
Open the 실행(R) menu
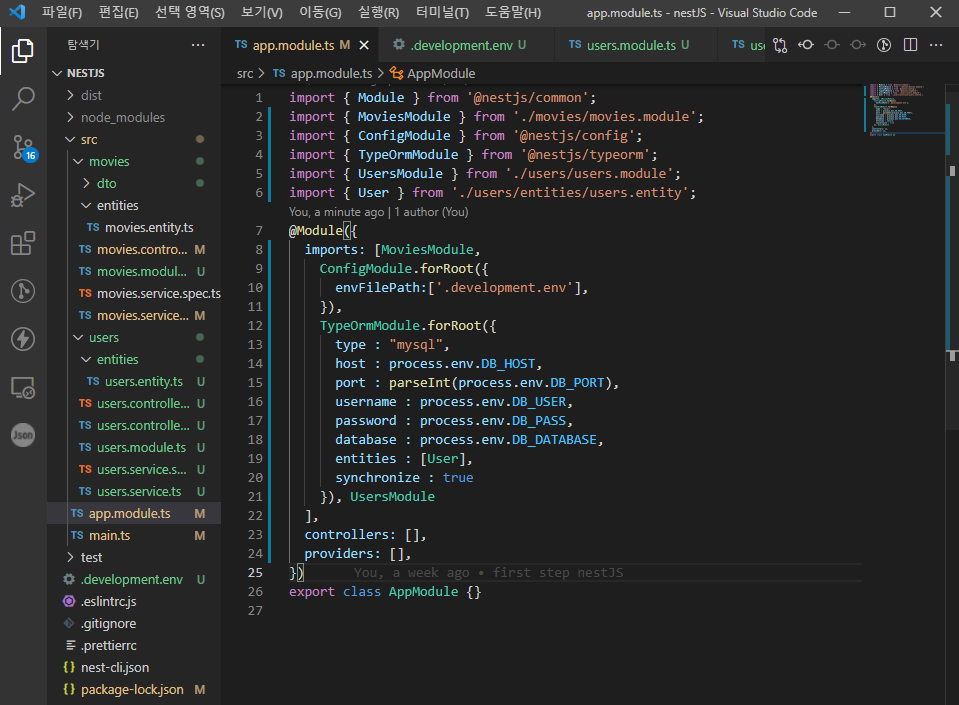[378, 12]
